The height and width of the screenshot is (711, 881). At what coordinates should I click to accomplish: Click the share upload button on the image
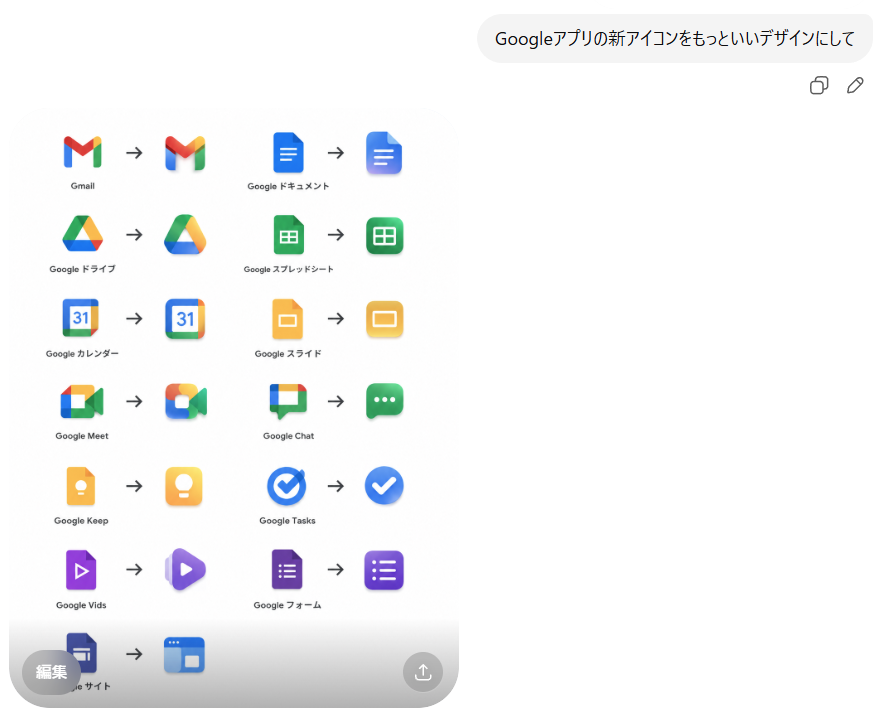423,672
